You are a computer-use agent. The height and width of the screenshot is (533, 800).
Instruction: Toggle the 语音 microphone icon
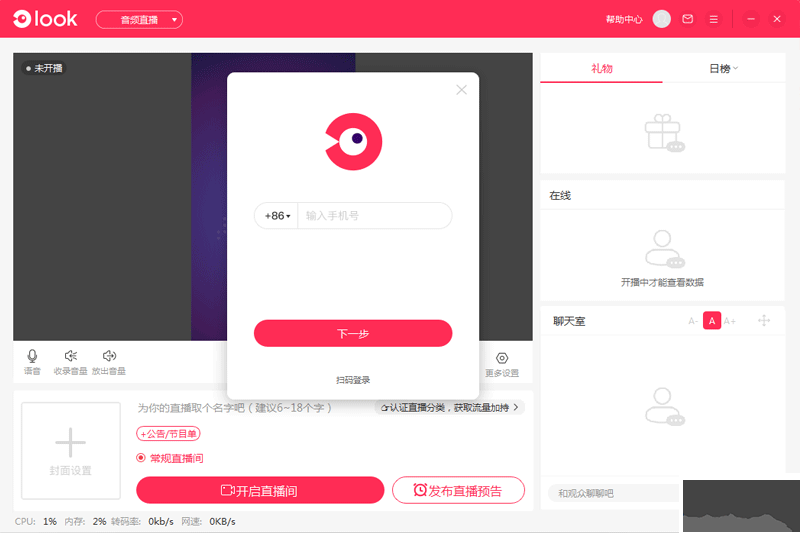32,362
